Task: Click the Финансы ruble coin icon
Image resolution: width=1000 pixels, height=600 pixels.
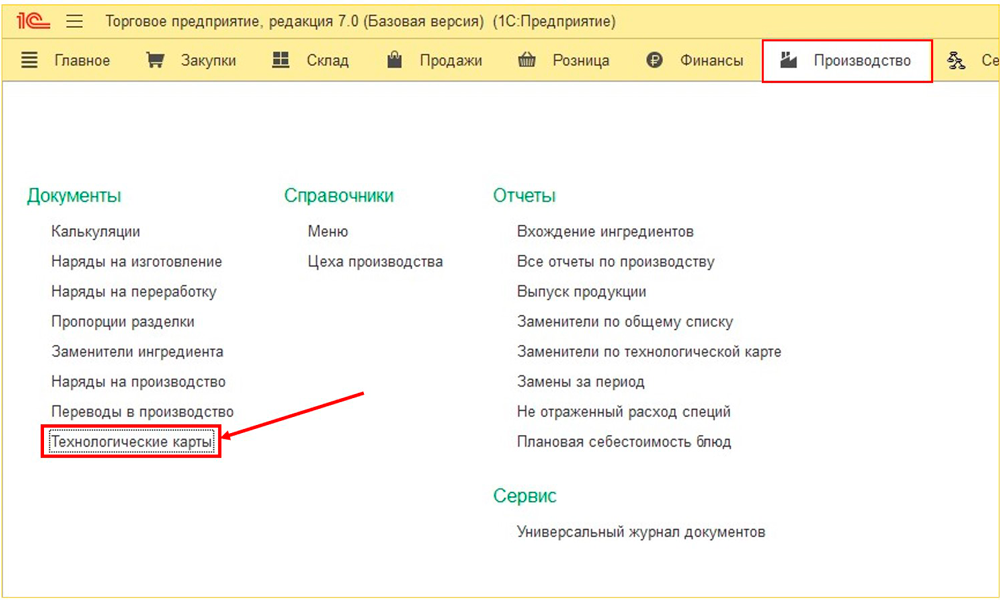Action: pyautogui.click(x=655, y=60)
